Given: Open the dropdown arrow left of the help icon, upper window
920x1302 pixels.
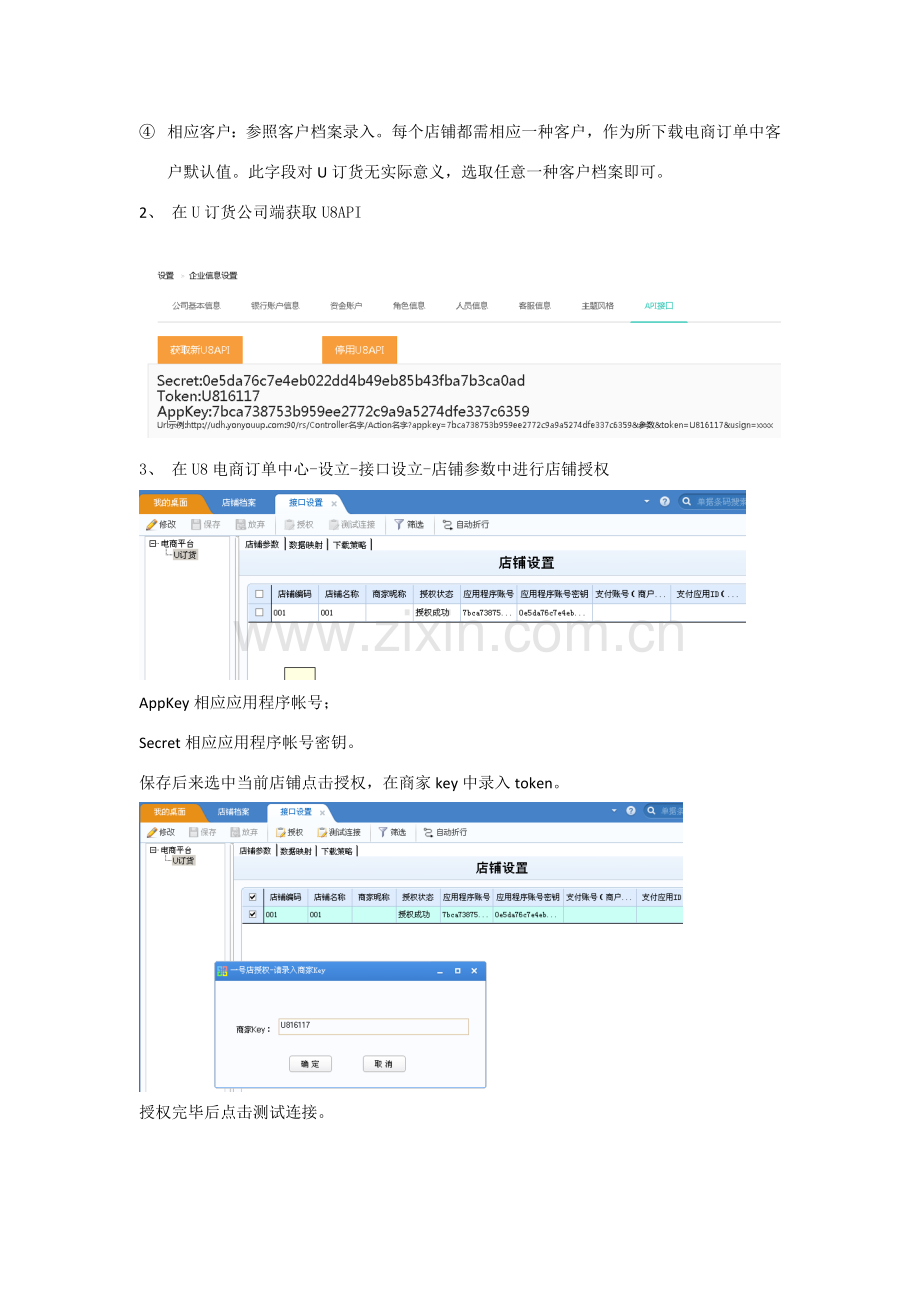Looking at the screenshot, I should coord(647,502).
